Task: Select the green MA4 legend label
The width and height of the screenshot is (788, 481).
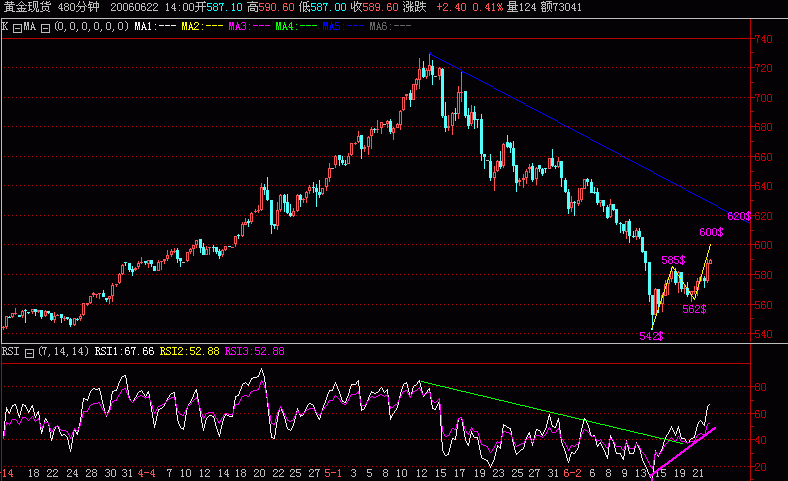Action: point(300,24)
